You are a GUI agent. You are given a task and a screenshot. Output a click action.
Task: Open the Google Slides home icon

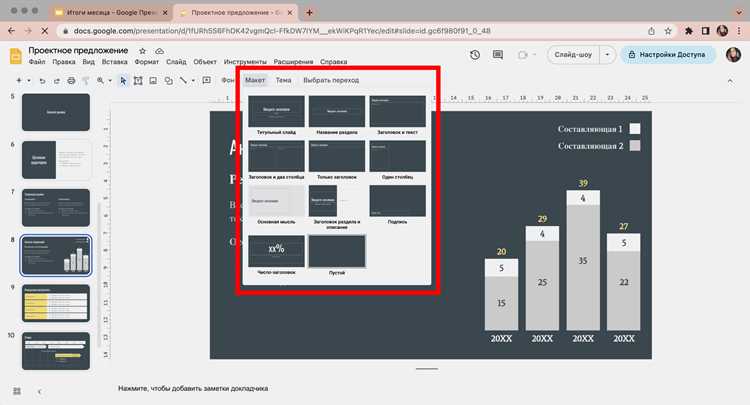coord(15,56)
